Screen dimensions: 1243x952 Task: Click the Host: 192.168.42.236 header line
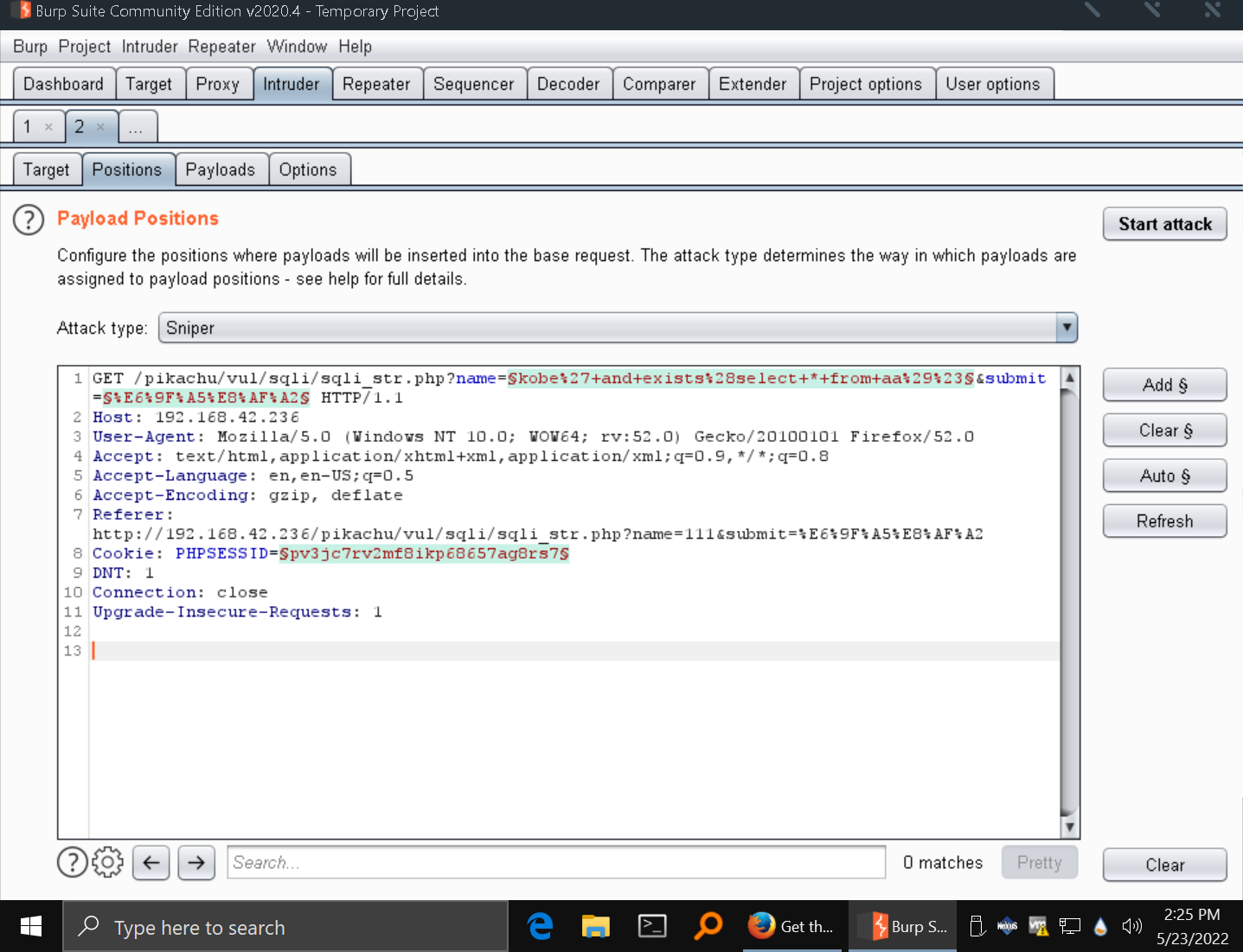click(195, 417)
